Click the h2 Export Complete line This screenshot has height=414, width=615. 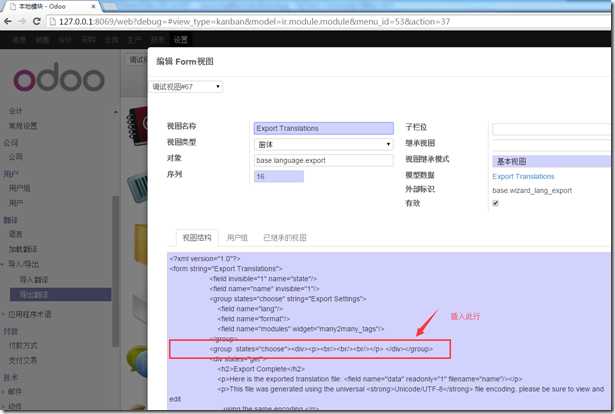click(x=261, y=369)
